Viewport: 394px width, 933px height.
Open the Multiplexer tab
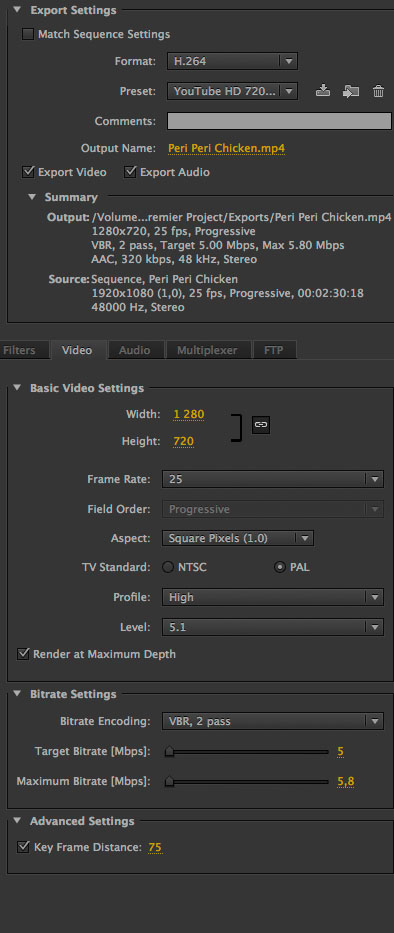coord(207,350)
